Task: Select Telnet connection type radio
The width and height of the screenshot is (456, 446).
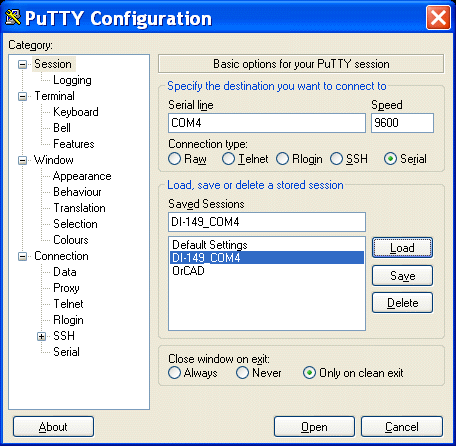Action: [228, 159]
